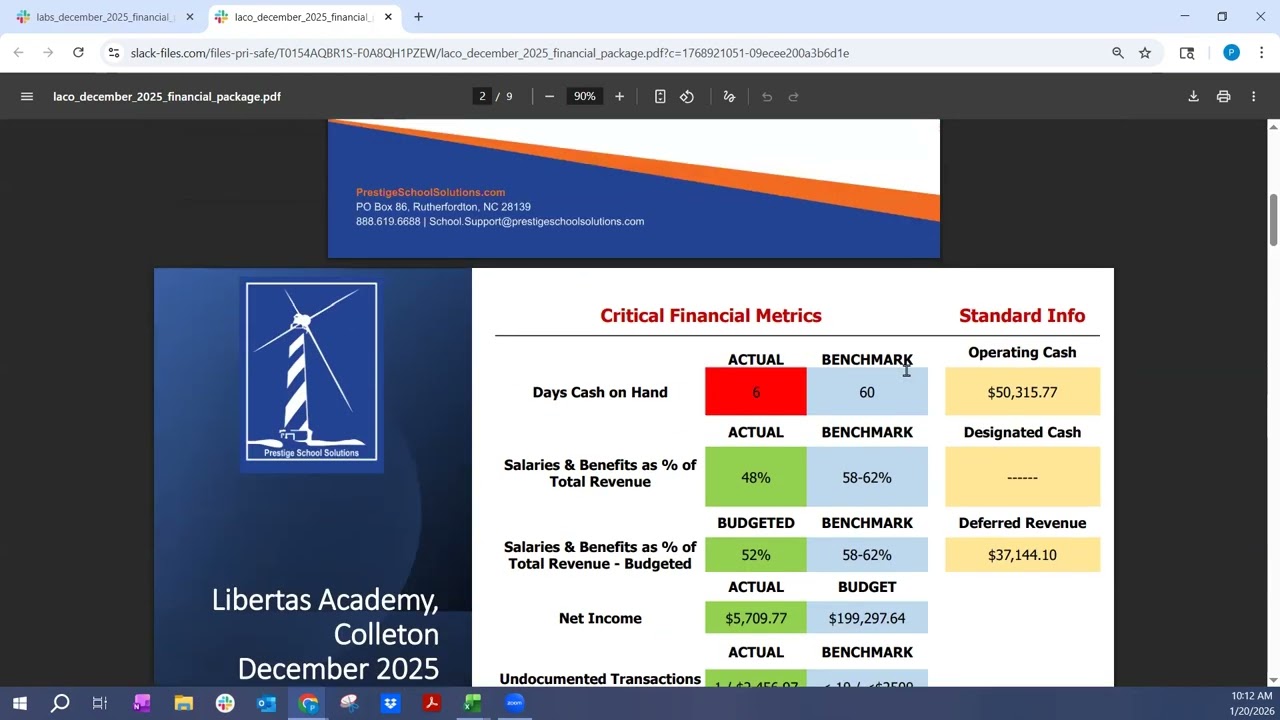The width and height of the screenshot is (1280, 720).
Task: Click the clock showing 10:12 AM
Action: [x=1251, y=696]
